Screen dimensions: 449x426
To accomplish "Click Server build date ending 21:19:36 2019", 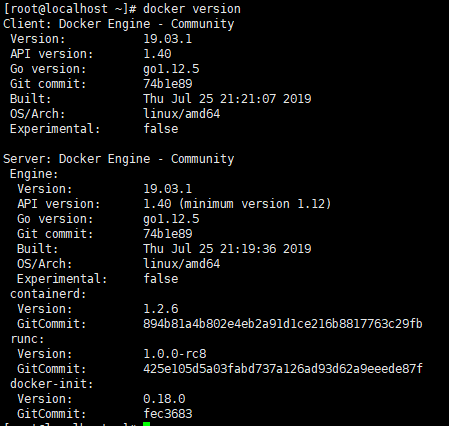I will pyautogui.click(x=227, y=249).
